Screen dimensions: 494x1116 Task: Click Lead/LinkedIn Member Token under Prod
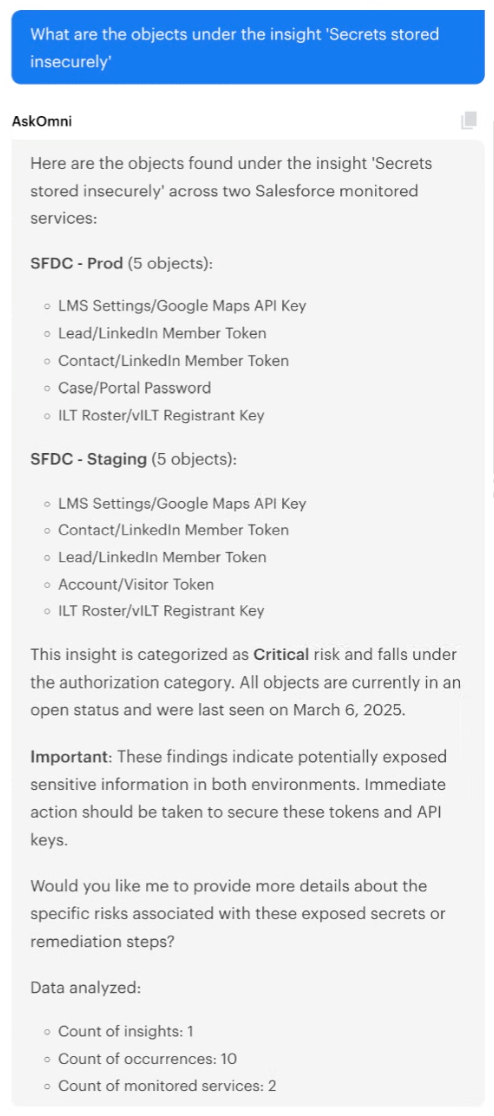pos(162,333)
